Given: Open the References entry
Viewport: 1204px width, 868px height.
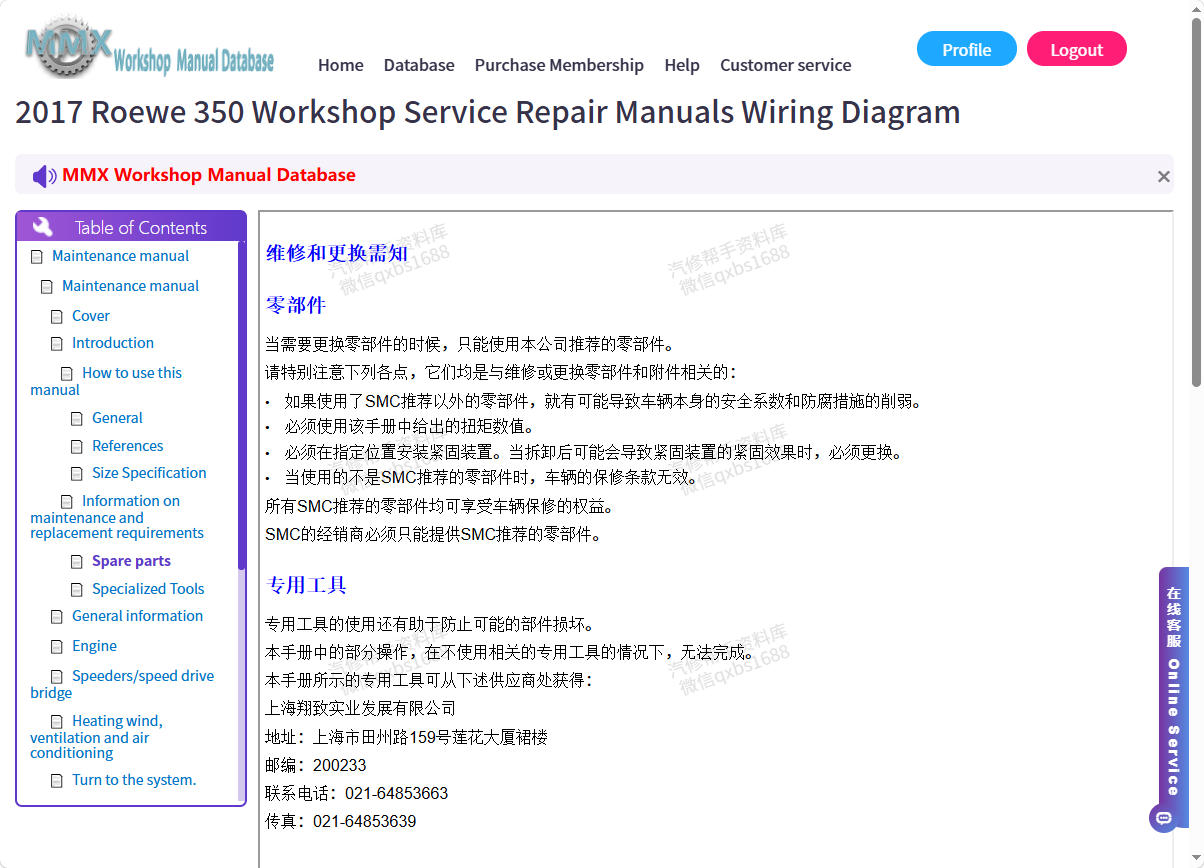Looking at the screenshot, I should pos(127,446).
